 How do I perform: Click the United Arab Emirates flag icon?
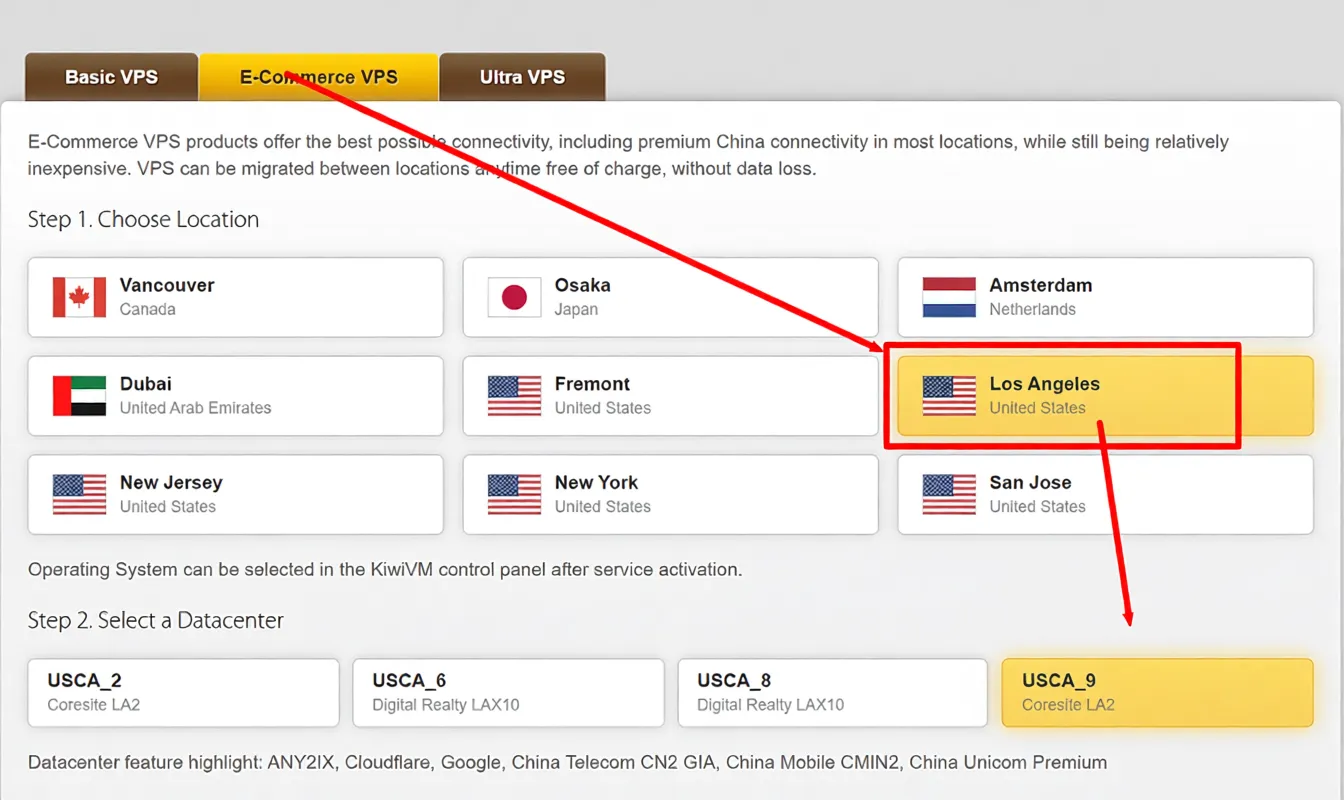pos(79,396)
